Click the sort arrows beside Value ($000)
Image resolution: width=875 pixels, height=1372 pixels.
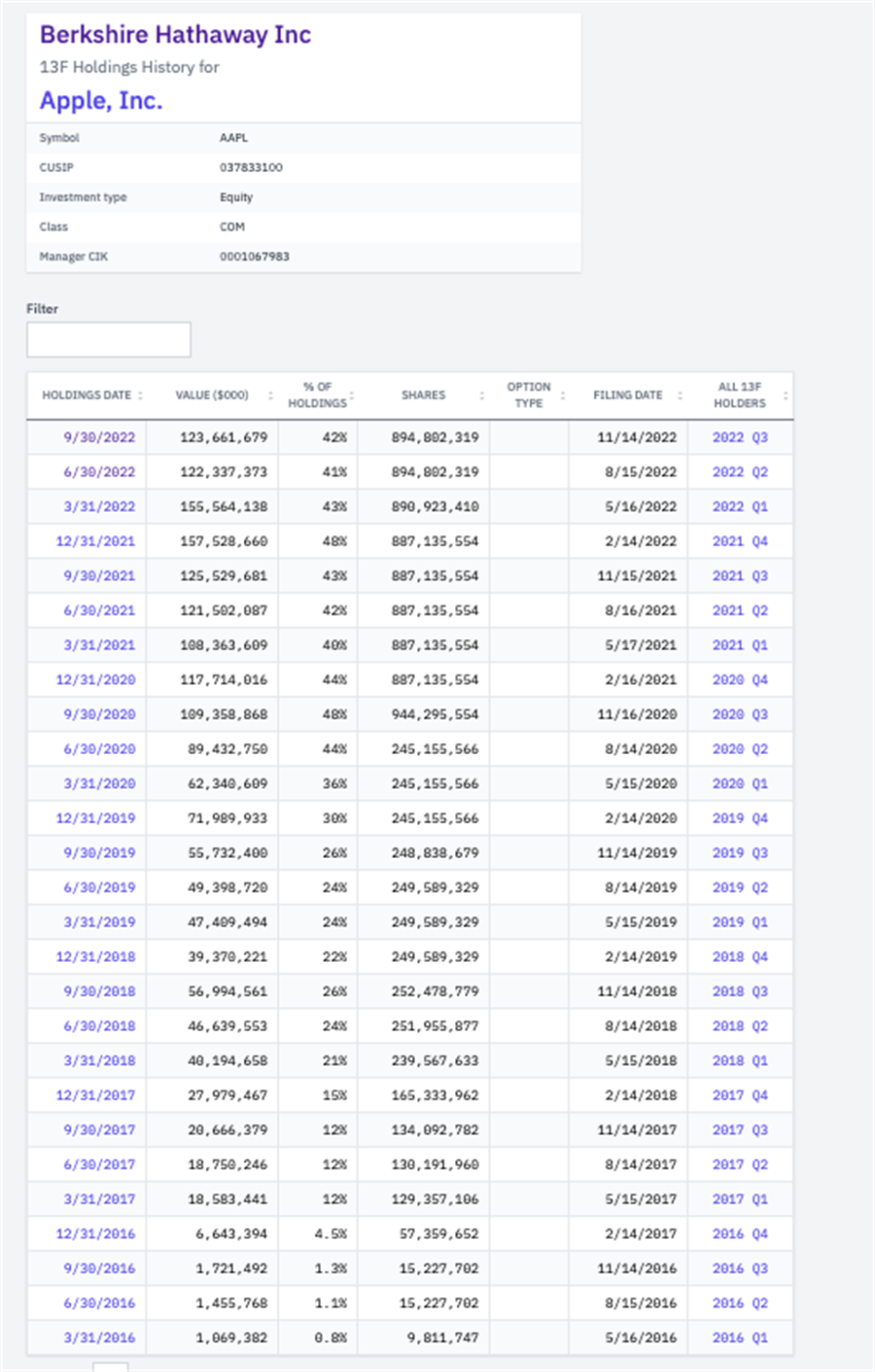pyautogui.click(x=270, y=395)
